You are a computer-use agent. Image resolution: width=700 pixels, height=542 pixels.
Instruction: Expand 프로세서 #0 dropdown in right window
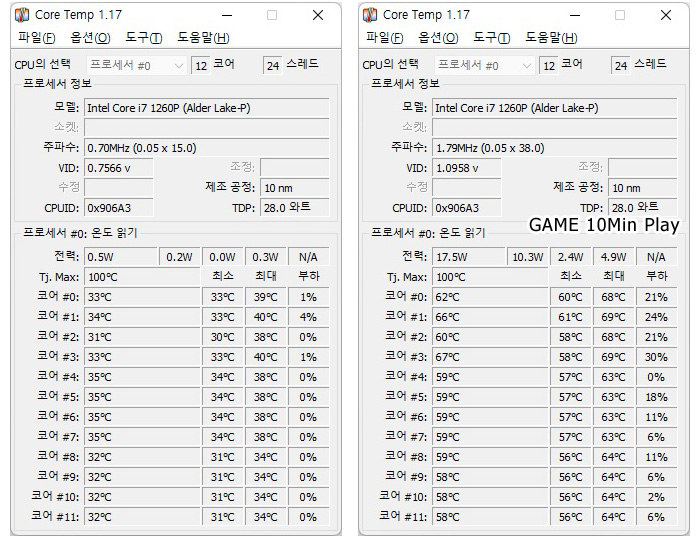pos(484,66)
